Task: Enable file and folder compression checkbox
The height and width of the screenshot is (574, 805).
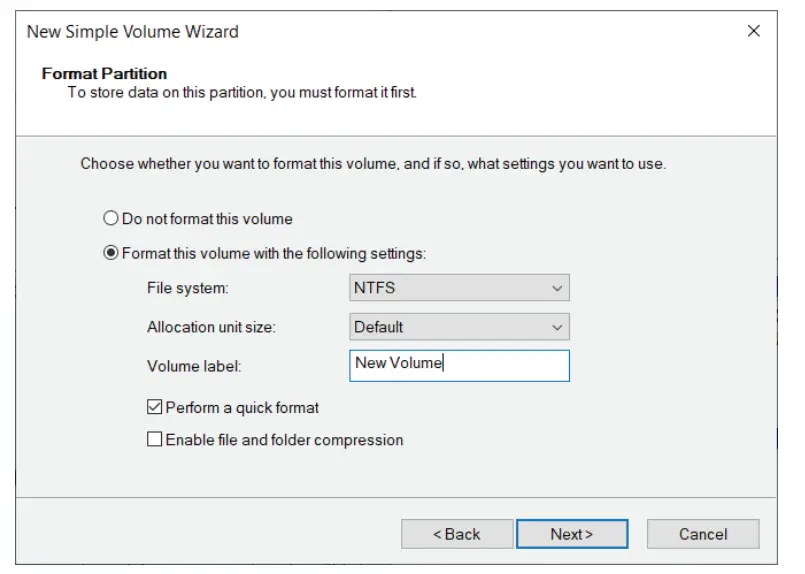Action: tap(154, 439)
